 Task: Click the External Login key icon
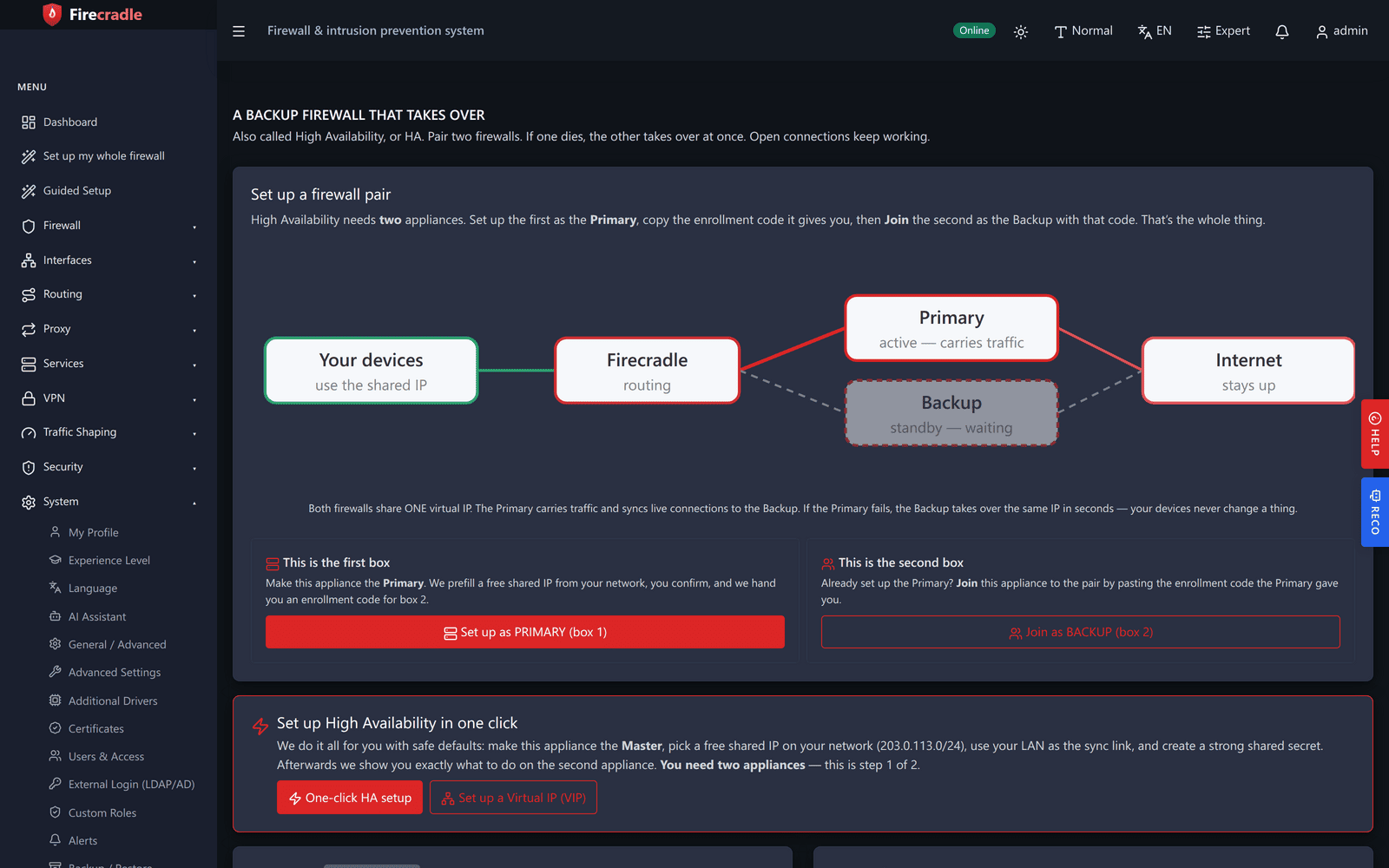click(x=55, y=784)
